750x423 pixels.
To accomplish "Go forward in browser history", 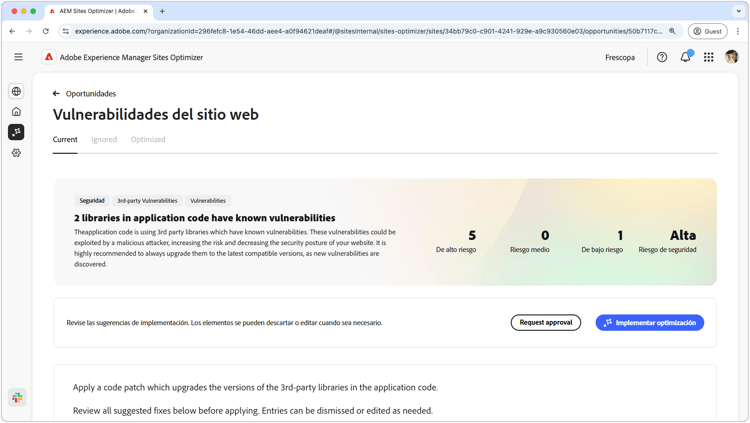I will coord(29,31).
